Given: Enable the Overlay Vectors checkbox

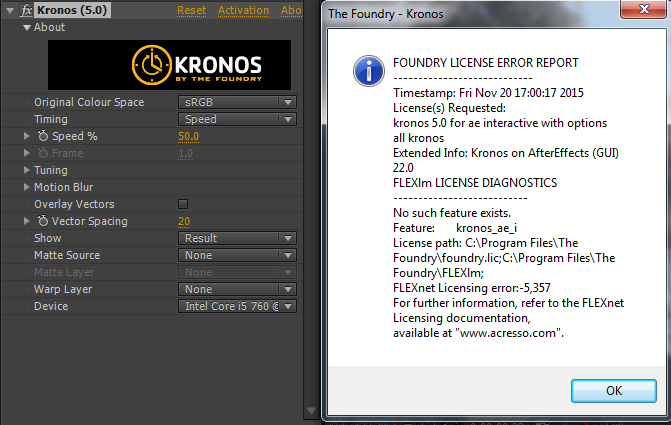Looking at the screenshot, I should tap(183, 204).
